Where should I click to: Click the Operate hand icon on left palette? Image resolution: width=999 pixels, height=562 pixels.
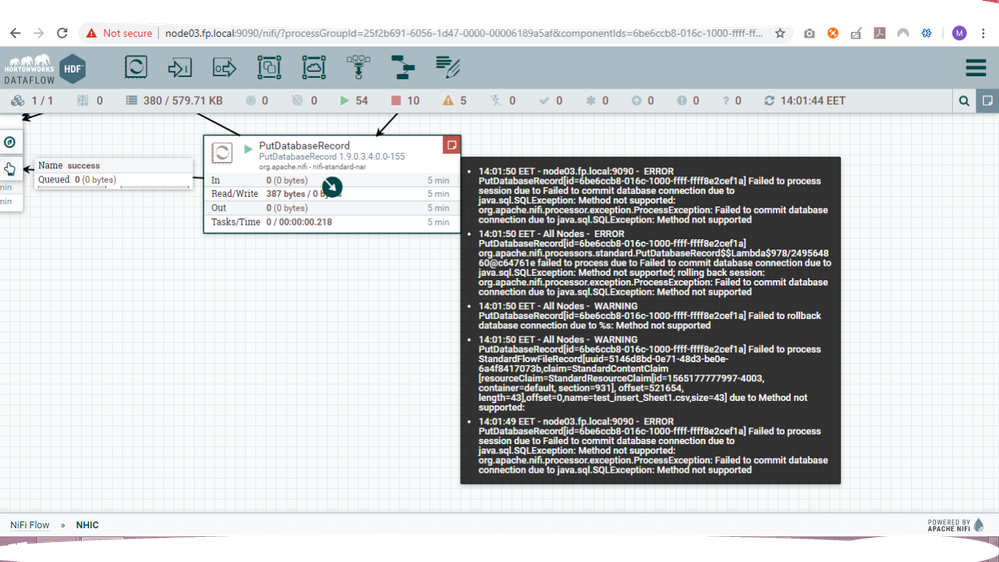click(x=10, y=169)
